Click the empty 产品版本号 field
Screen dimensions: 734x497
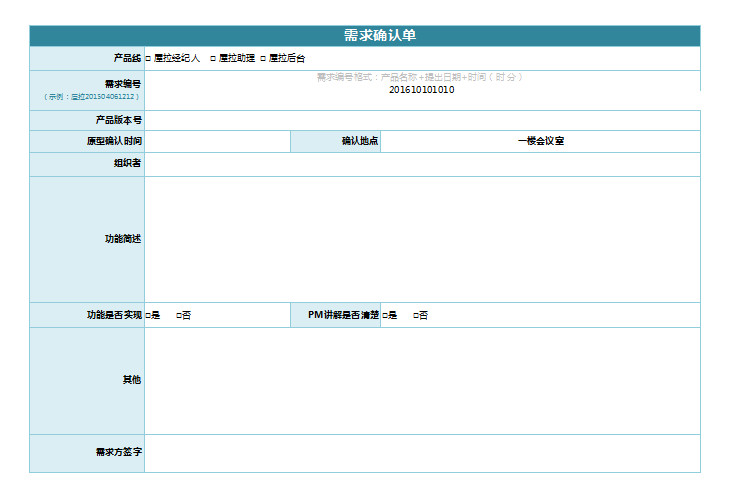click(x=422, y=120)
